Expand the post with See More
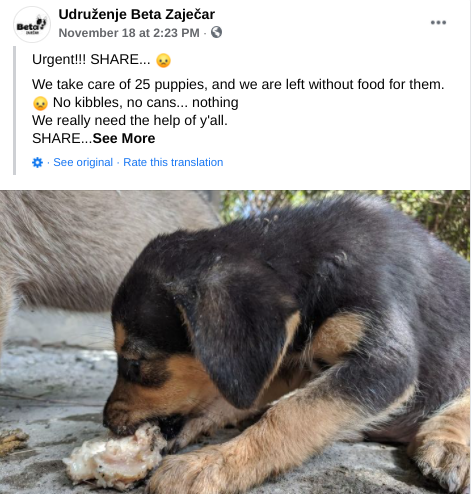 point(124,138)
